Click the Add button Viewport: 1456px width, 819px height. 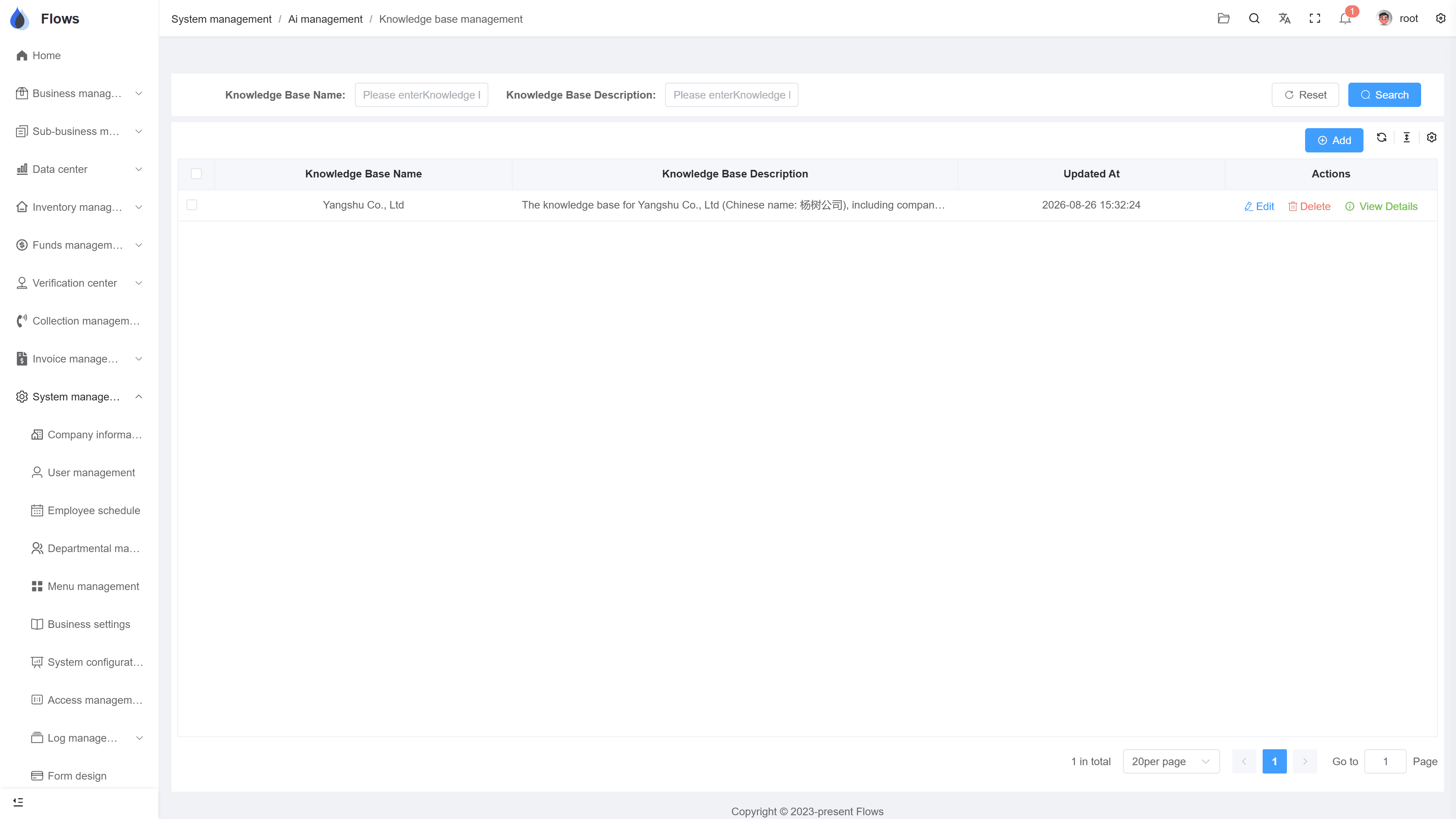click(x=1334, y=140)
